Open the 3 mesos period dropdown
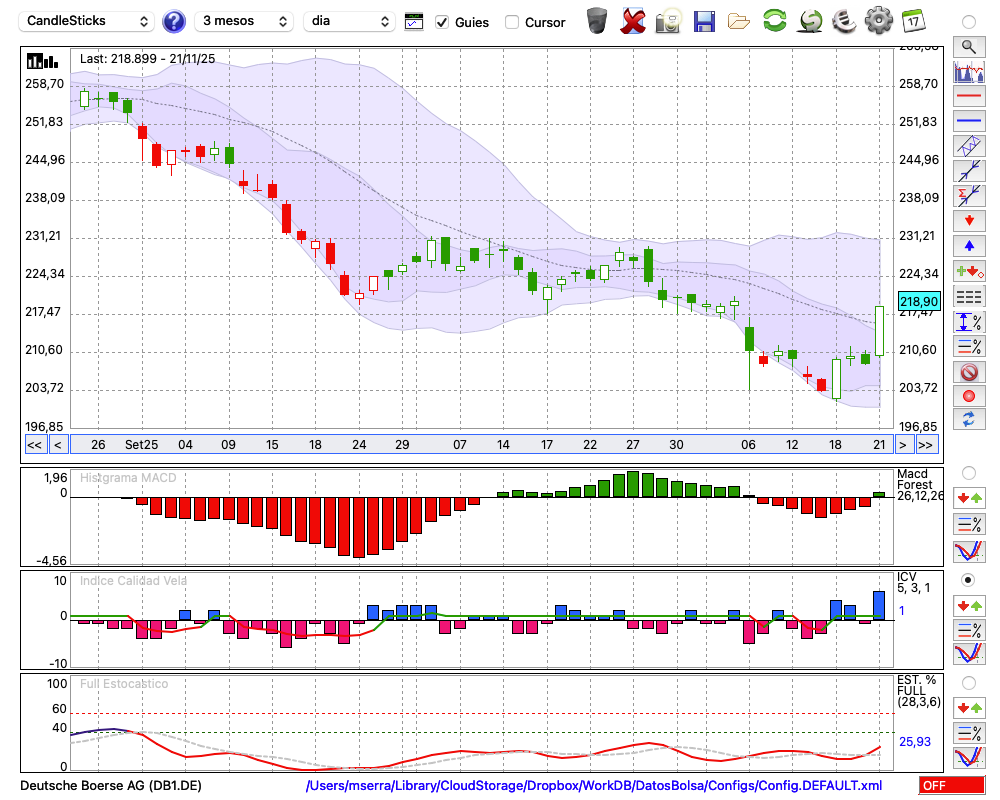The height and width of the screenshot is (800, 1000). point(243,21)
